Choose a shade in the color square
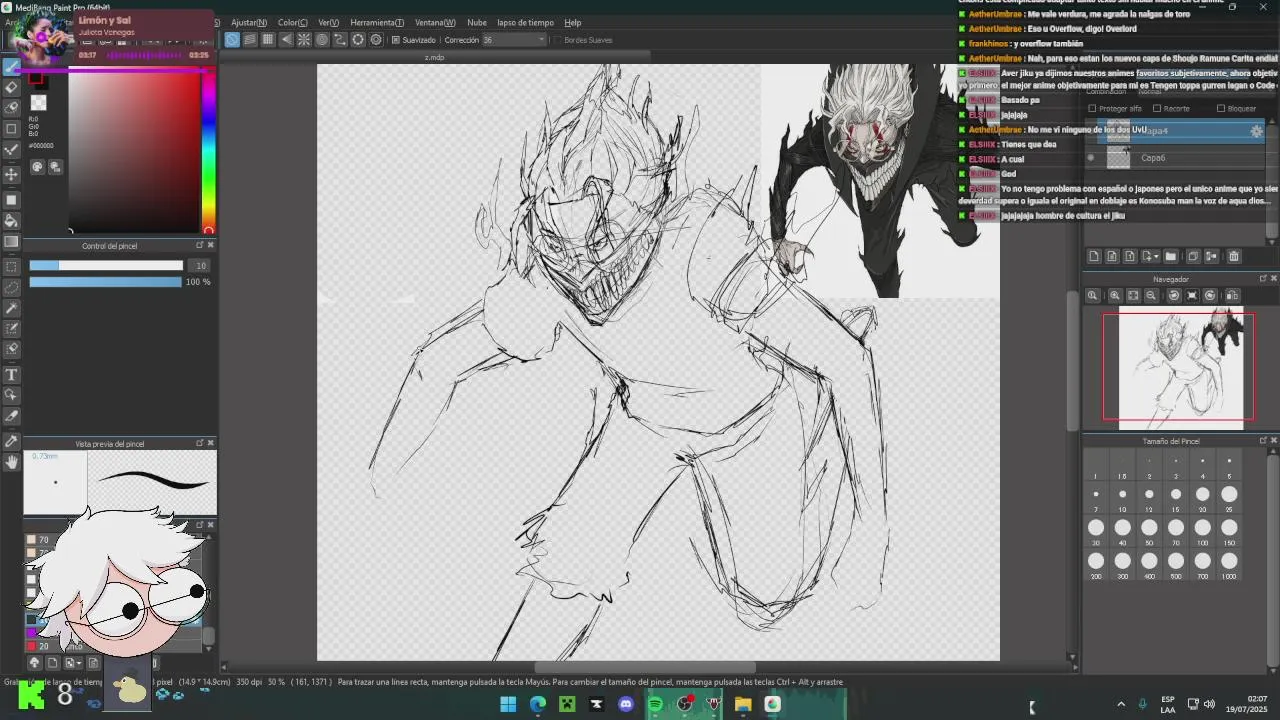Image resolution: width=1280 pixels, height=720 pixels. pyautogui.click(x=134, y=151)
